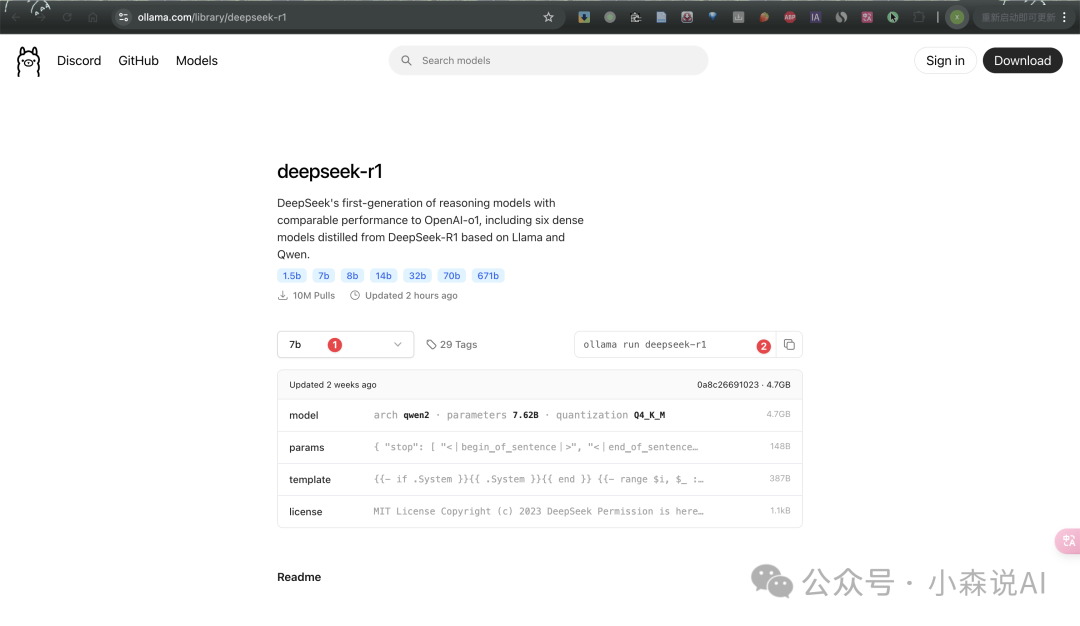Copy the ollama run command

pos(789,344)
